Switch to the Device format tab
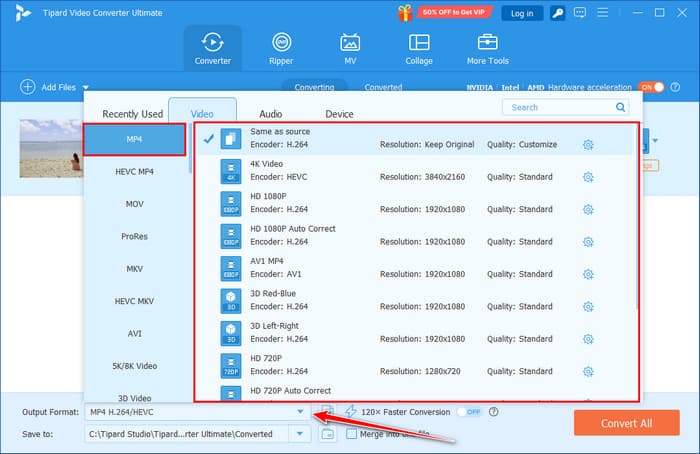The width and height of the screenshot is (700, 454). coord(339,114)
